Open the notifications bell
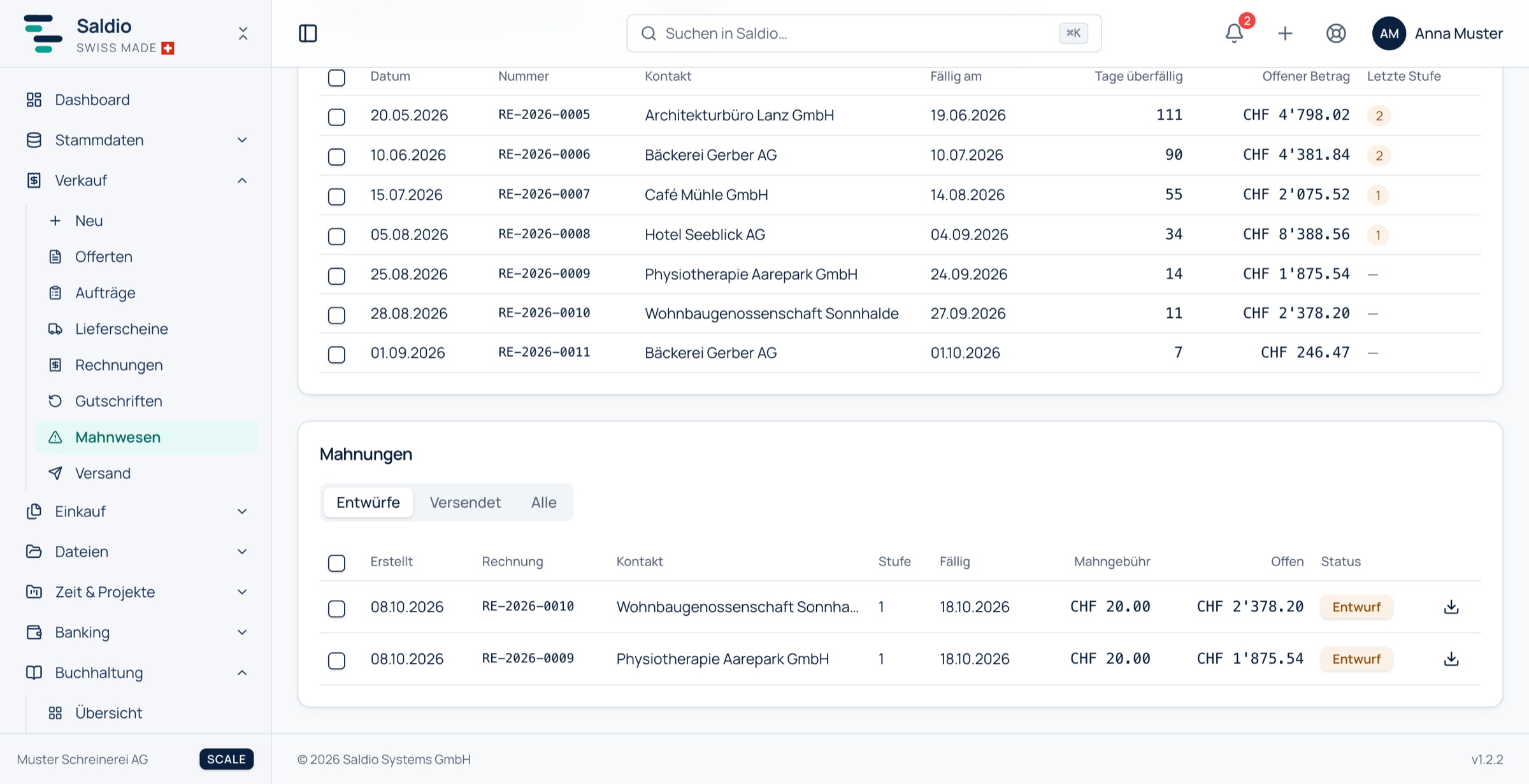 [1234, 33]
